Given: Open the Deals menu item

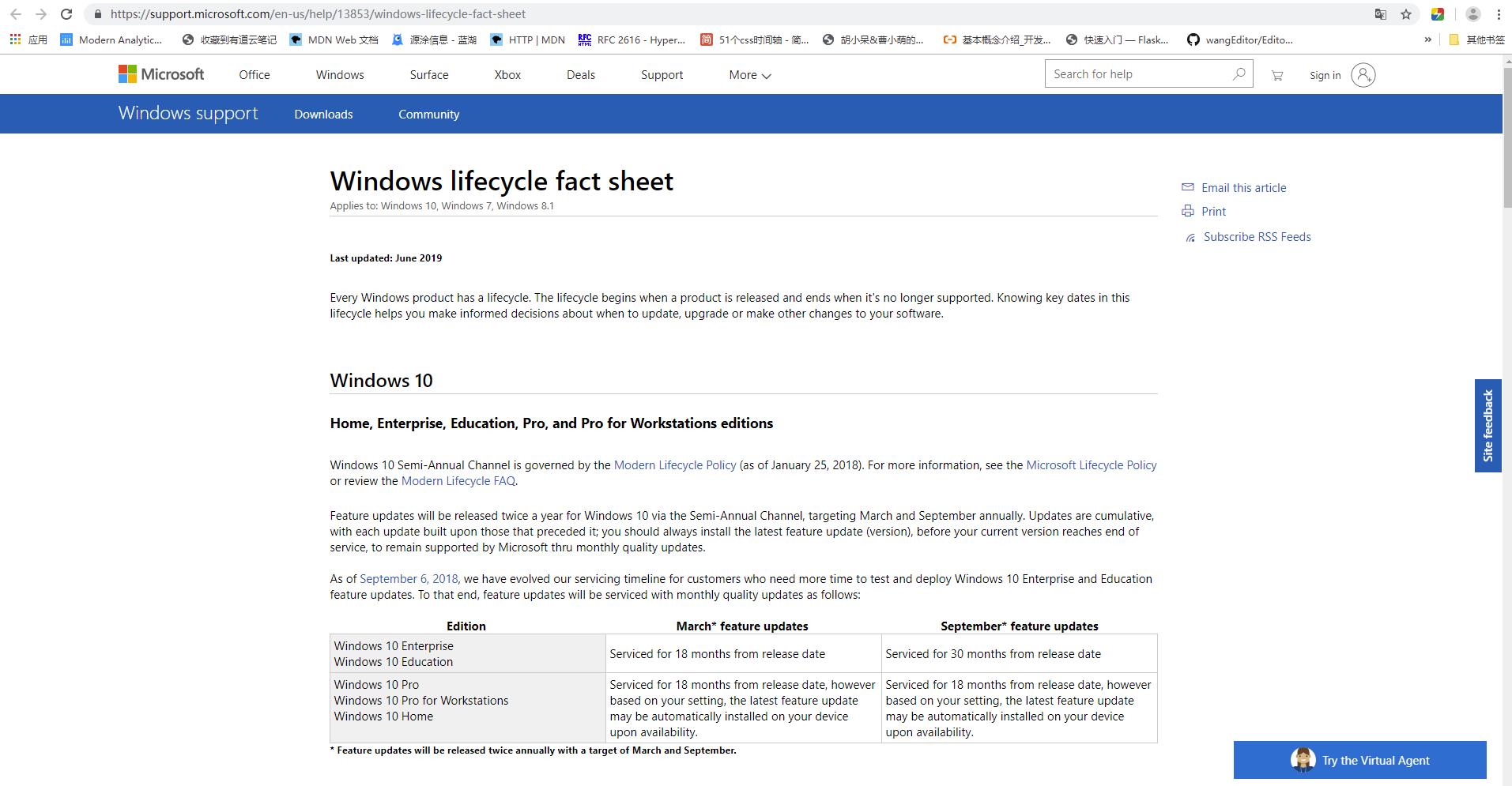Looking at the screenshot, I should click(x=581, y=75).
